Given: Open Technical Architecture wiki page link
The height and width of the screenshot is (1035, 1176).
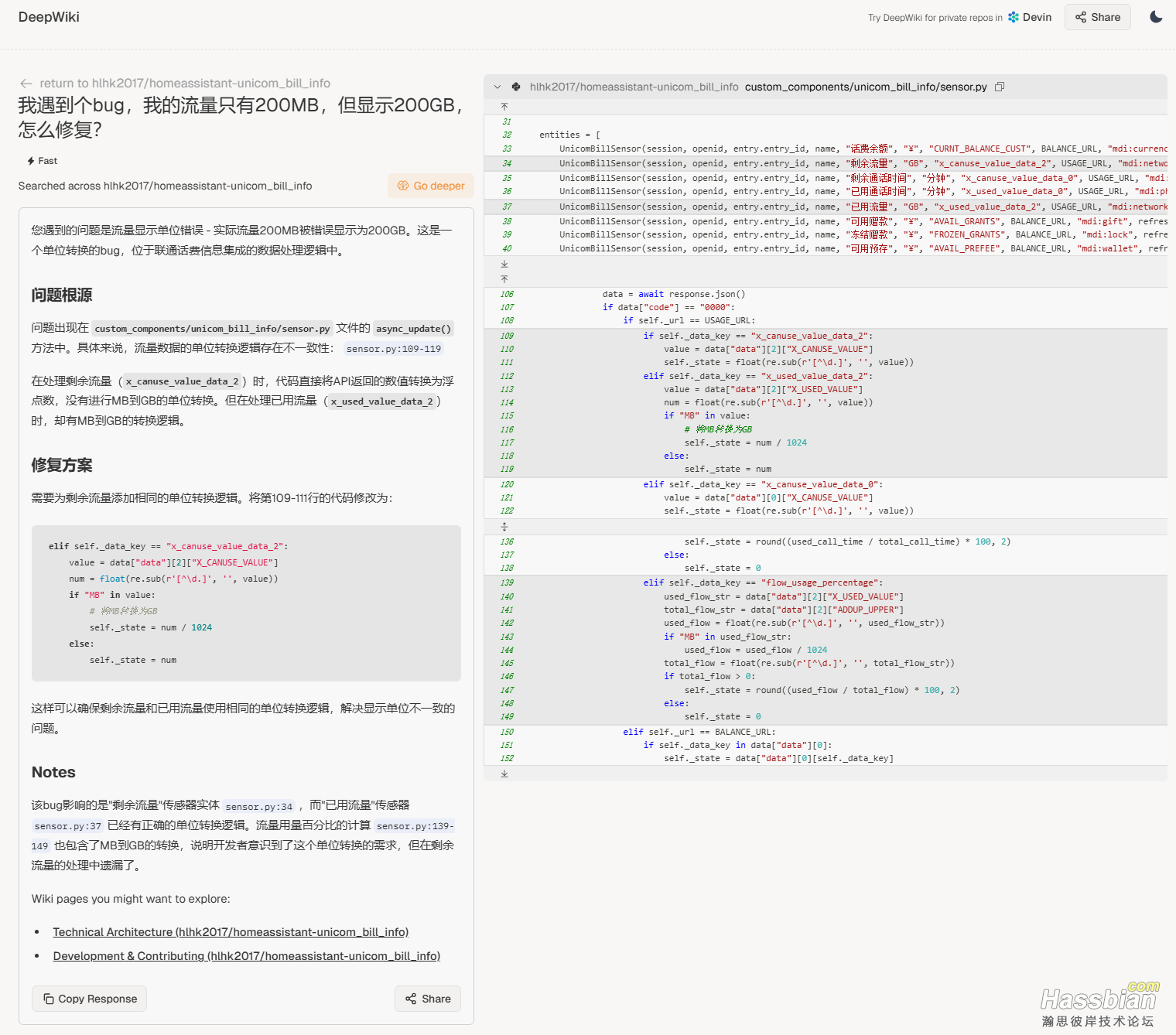Looking at the screenshot, I should coord(231,932).
